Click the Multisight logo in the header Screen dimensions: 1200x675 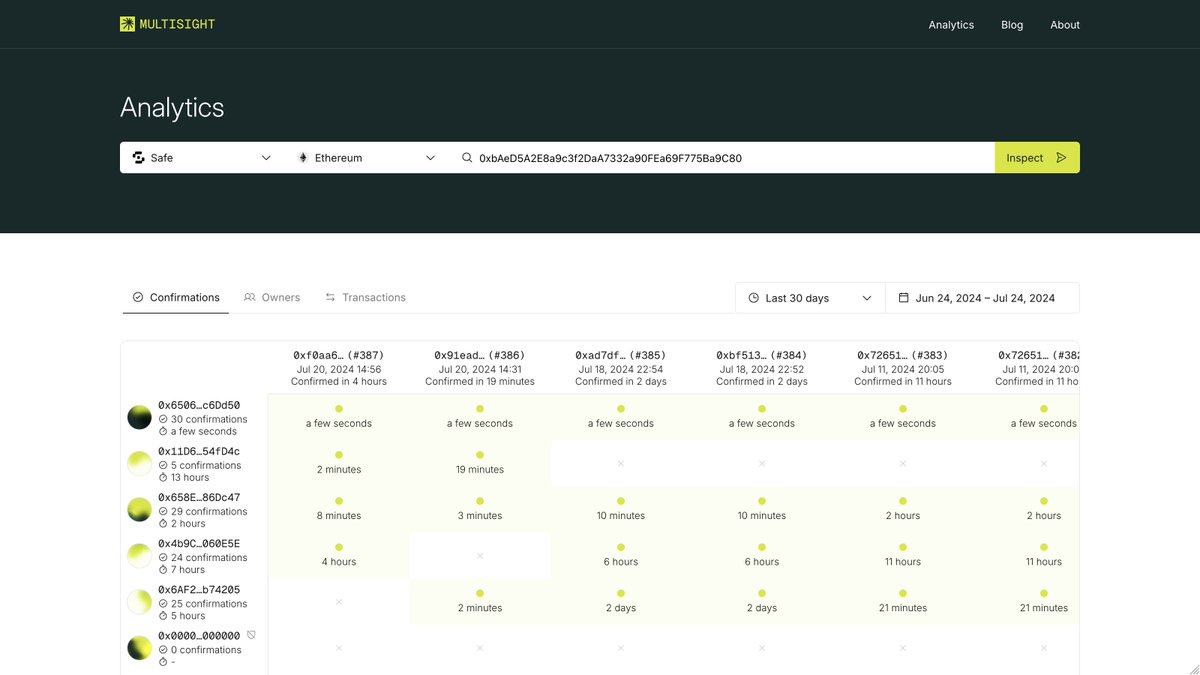click(167, 24)
